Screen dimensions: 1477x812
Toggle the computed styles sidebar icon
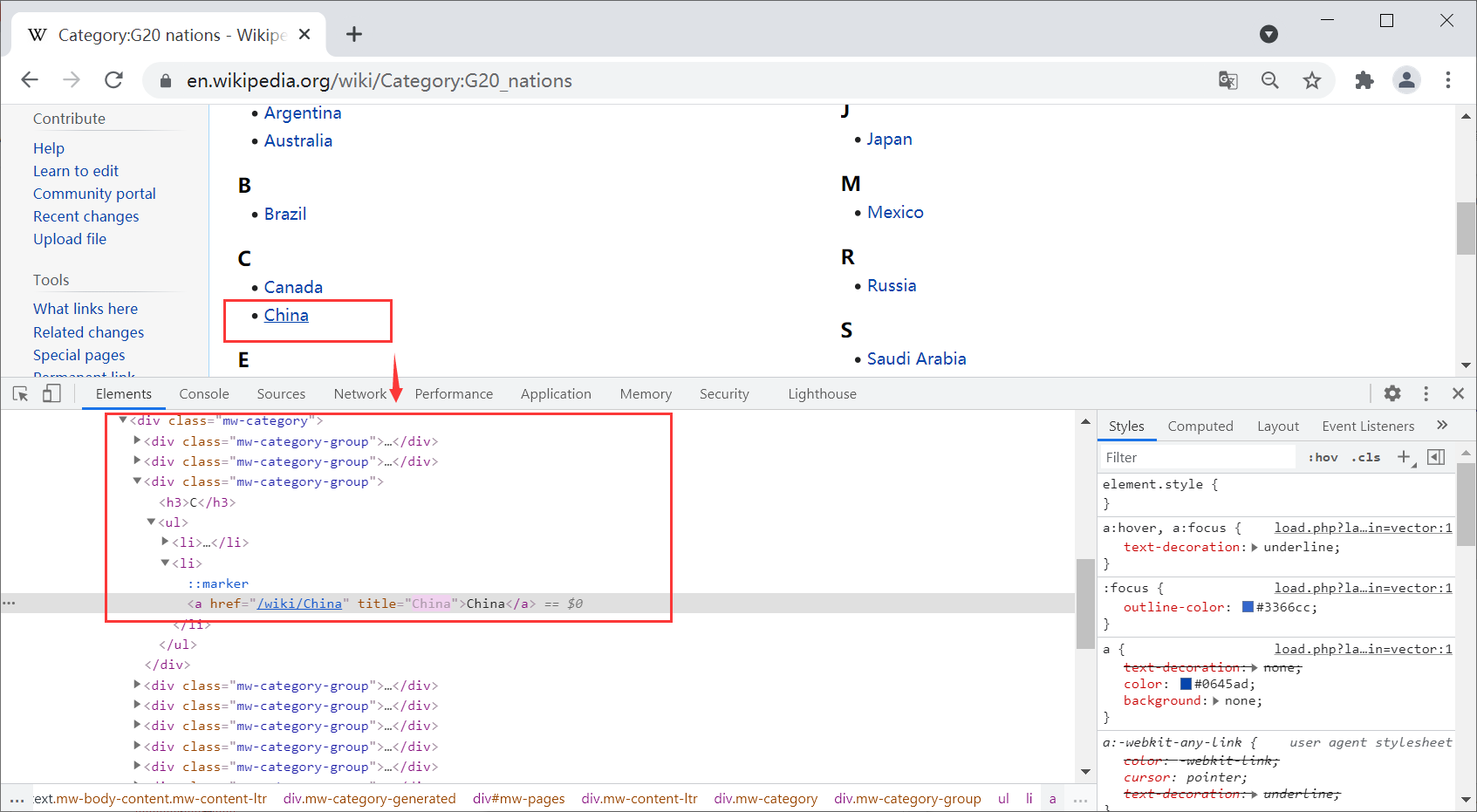(x=1436, y=457)
